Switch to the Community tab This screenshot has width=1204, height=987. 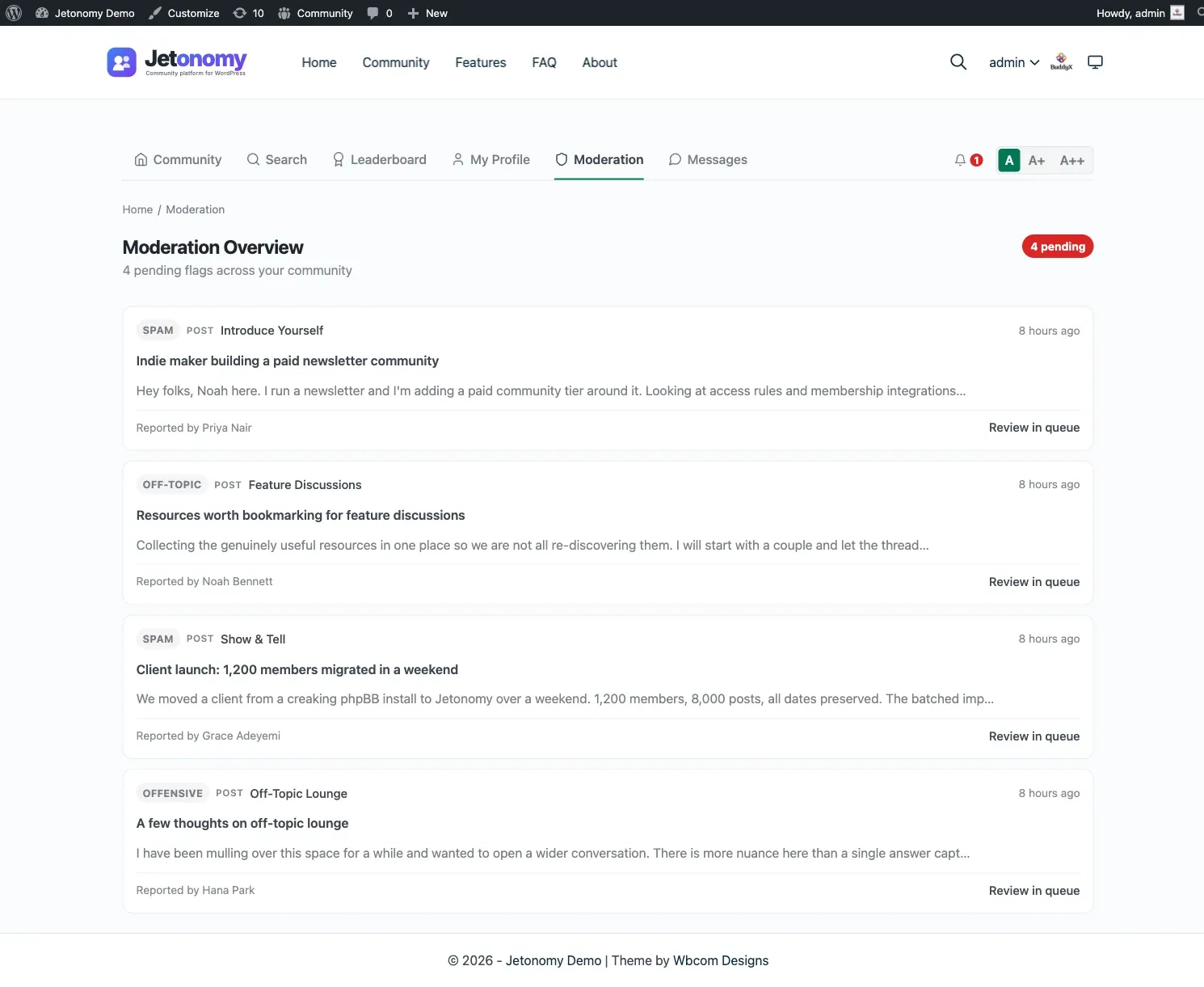(178, 160)
